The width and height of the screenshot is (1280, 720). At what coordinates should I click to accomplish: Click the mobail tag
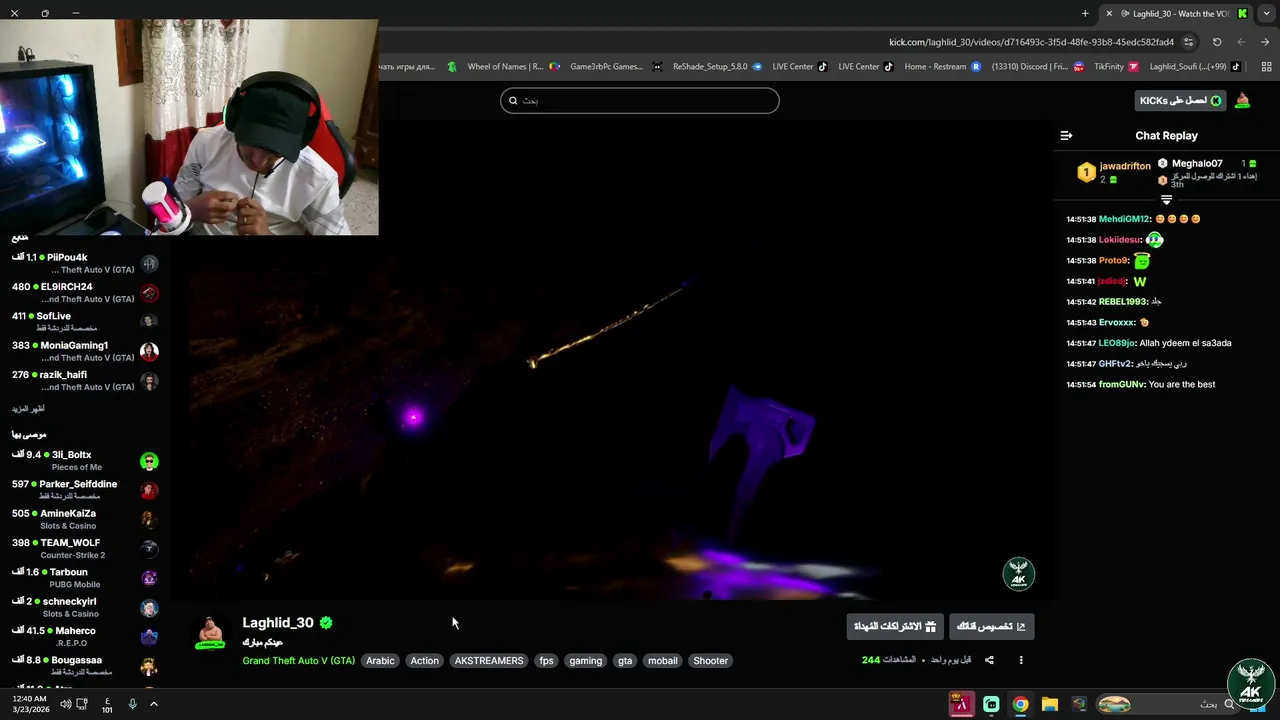coord(663,661)
